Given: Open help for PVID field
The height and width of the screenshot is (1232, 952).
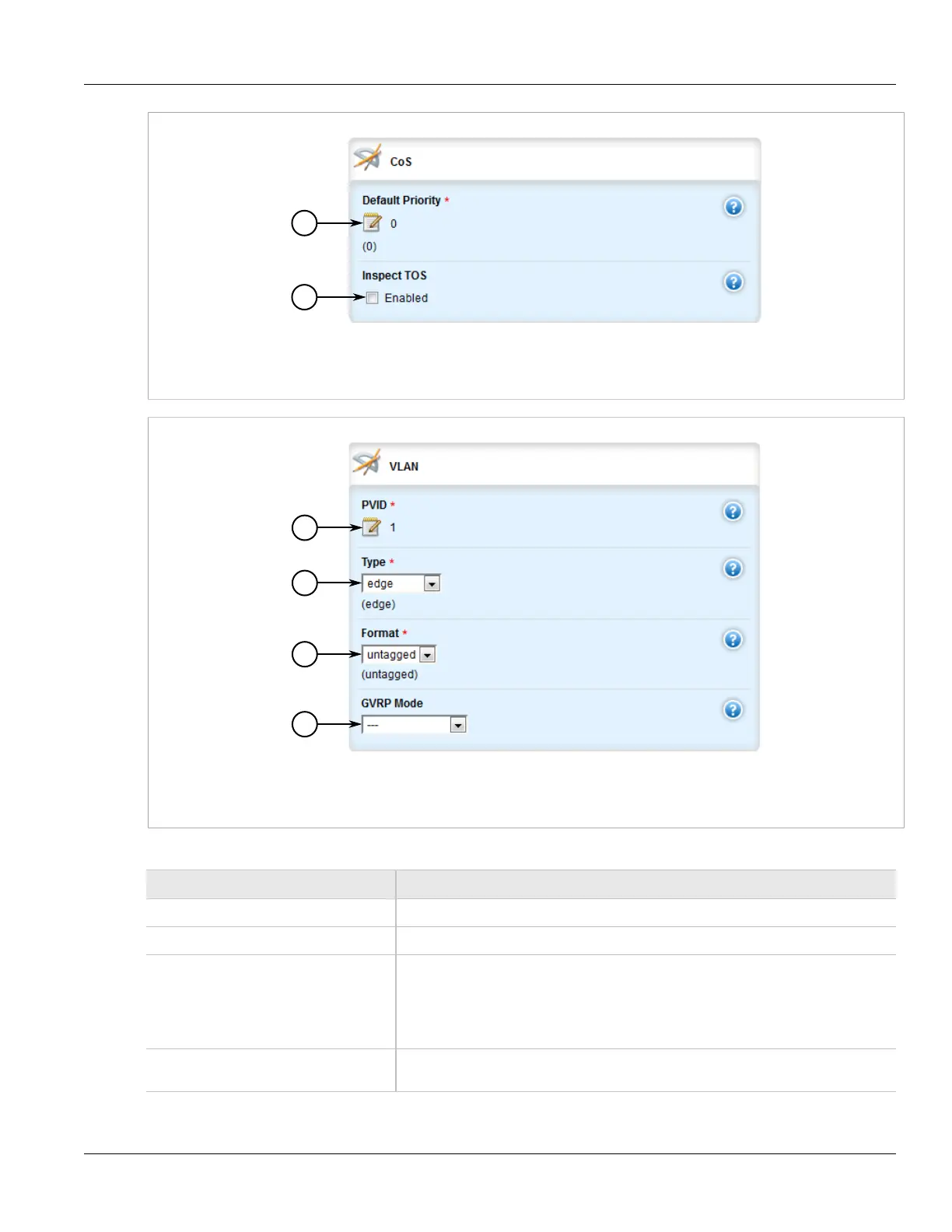Looking at the screenshot, I should pos(733,512).
